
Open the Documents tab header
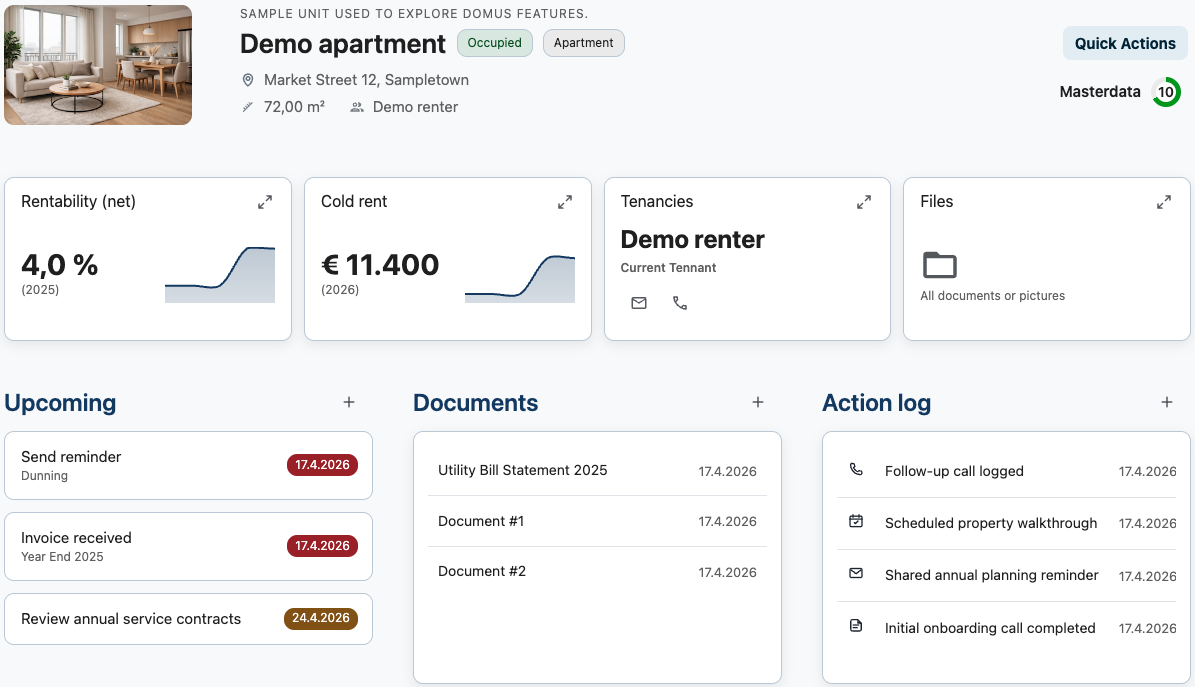click(x=475, y=402)
